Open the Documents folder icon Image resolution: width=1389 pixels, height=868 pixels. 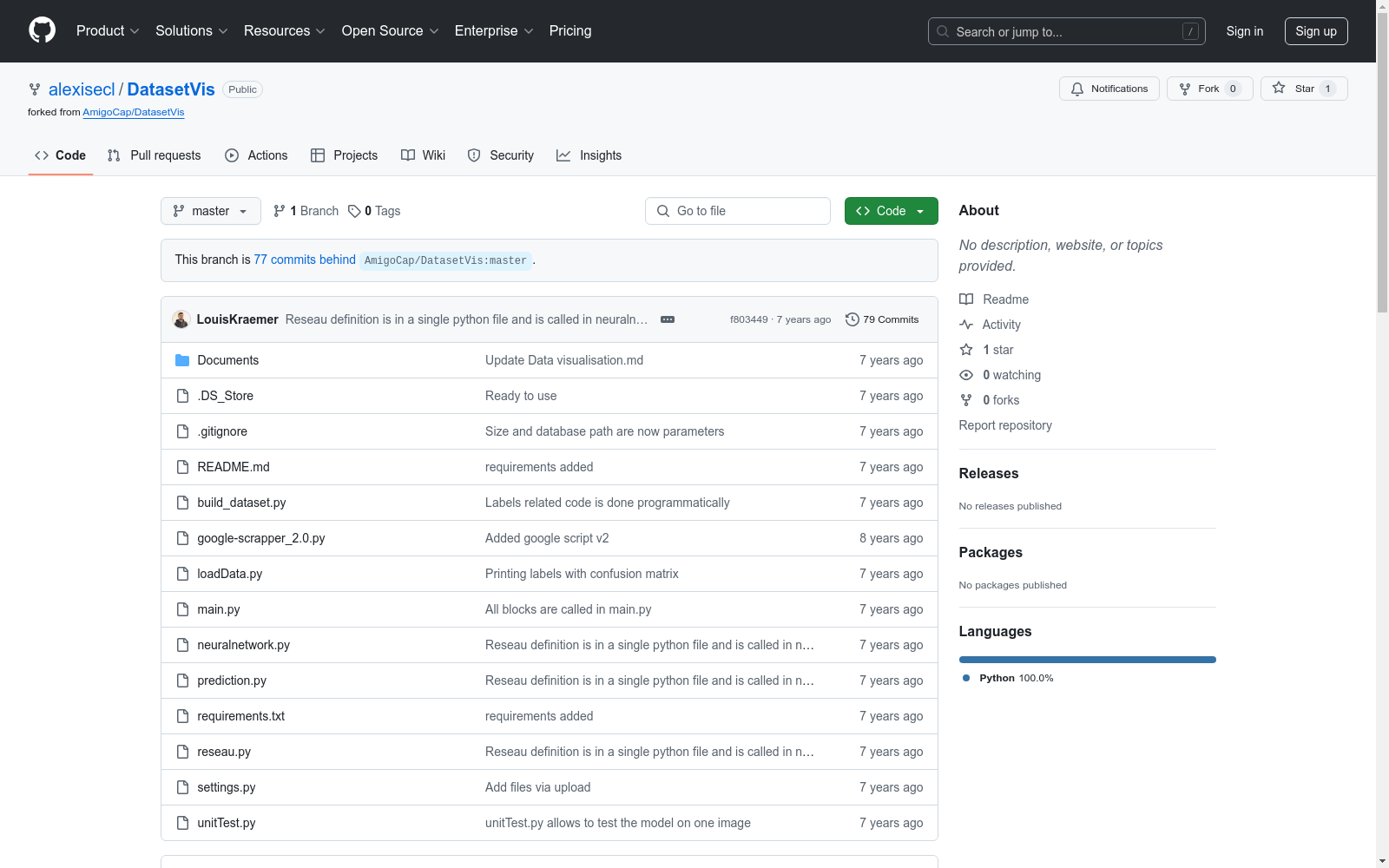click(182, 360)
